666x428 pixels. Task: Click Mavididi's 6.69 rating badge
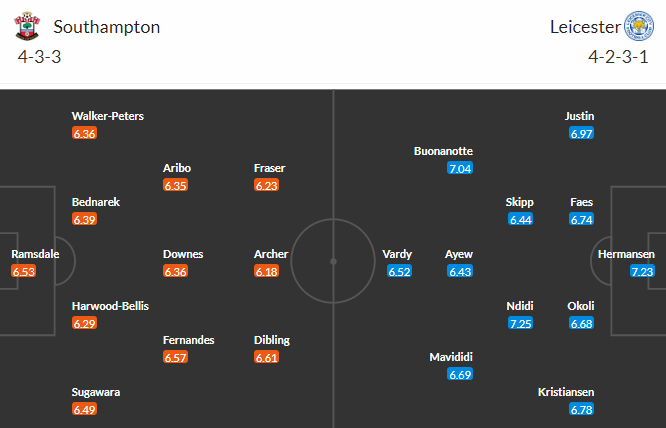(460, 374)
